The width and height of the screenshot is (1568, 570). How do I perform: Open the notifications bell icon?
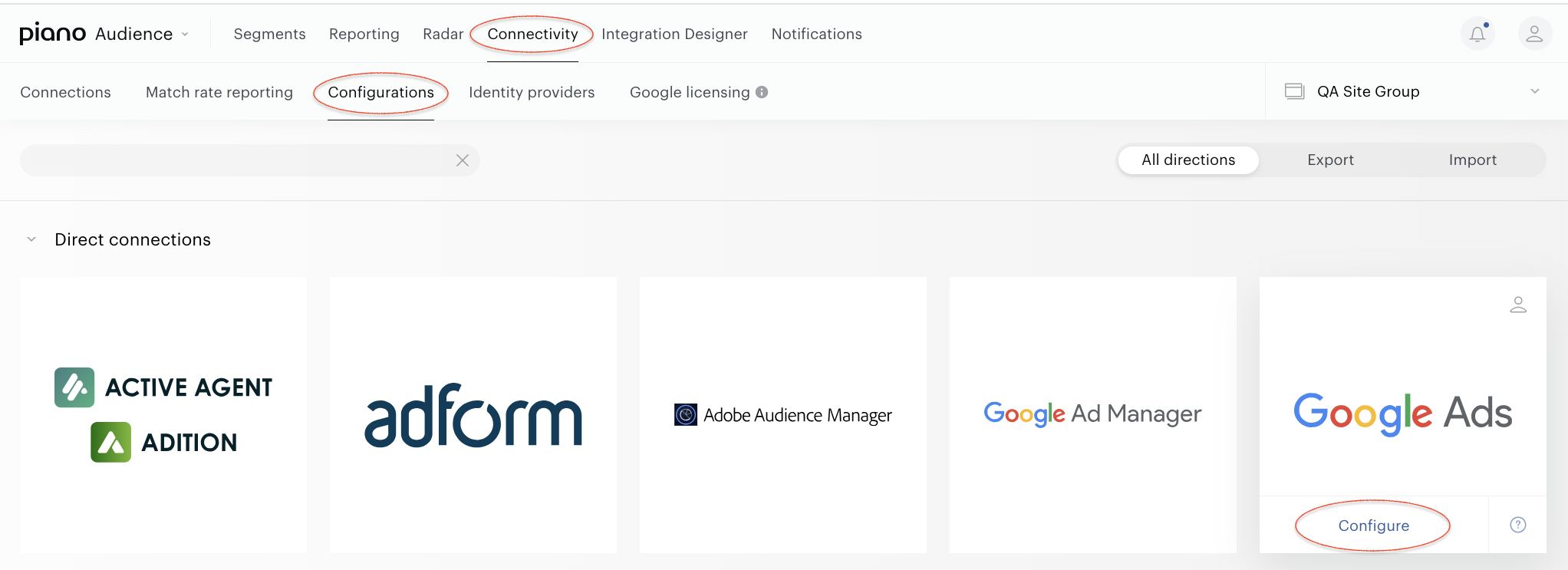coord(1477,34)
